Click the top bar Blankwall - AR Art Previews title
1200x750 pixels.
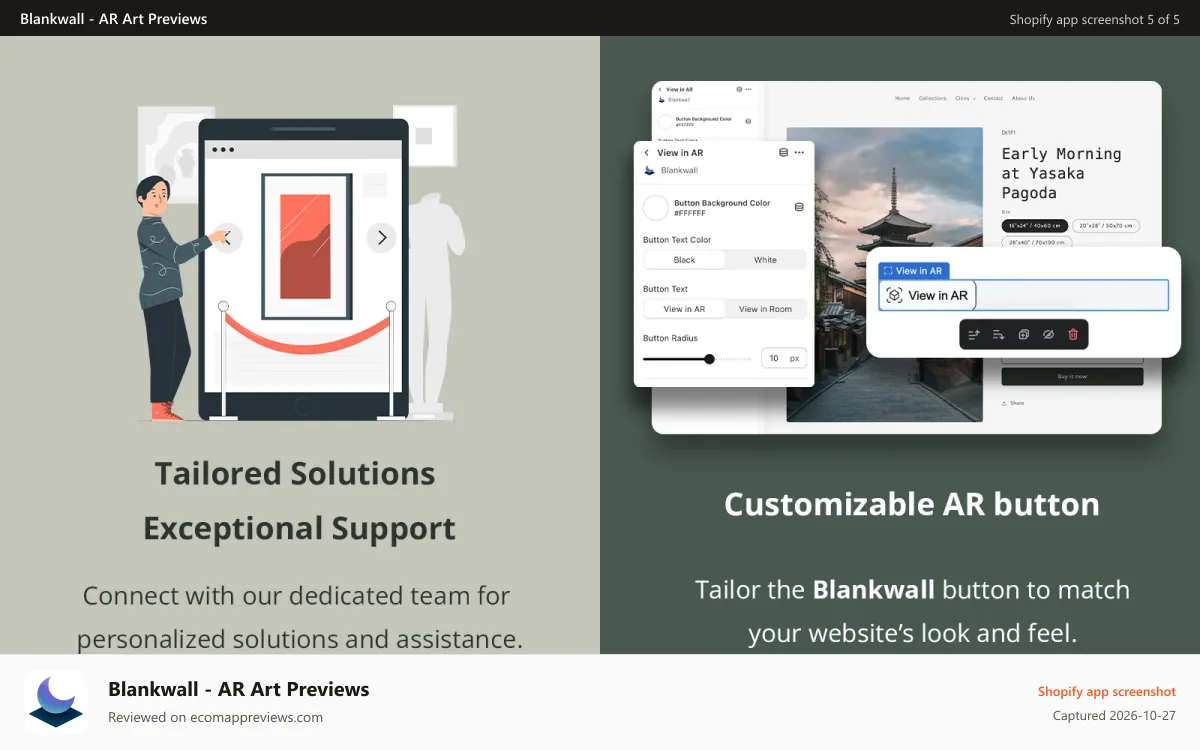114,18
